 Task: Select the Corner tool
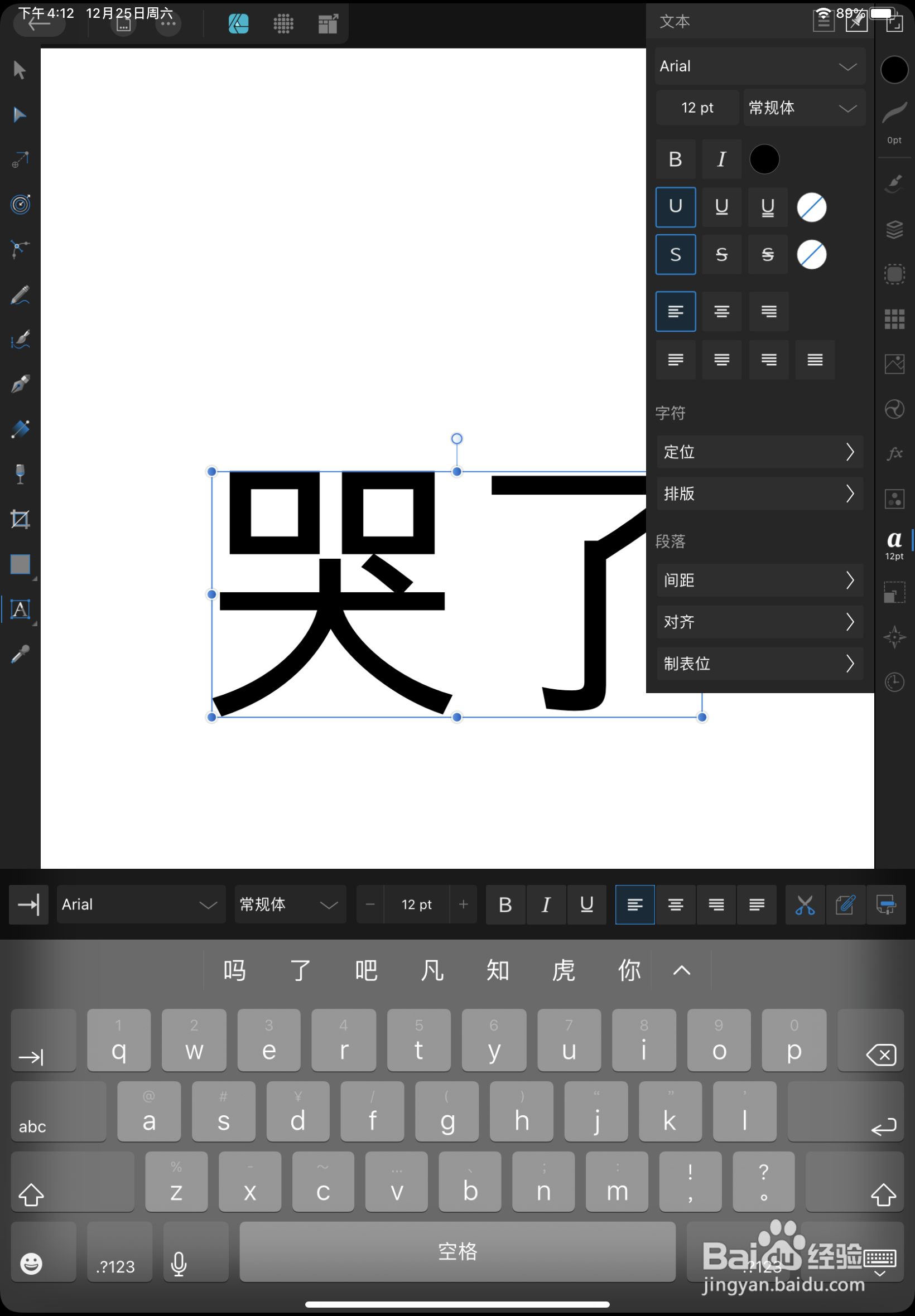(x=20, y=249)
